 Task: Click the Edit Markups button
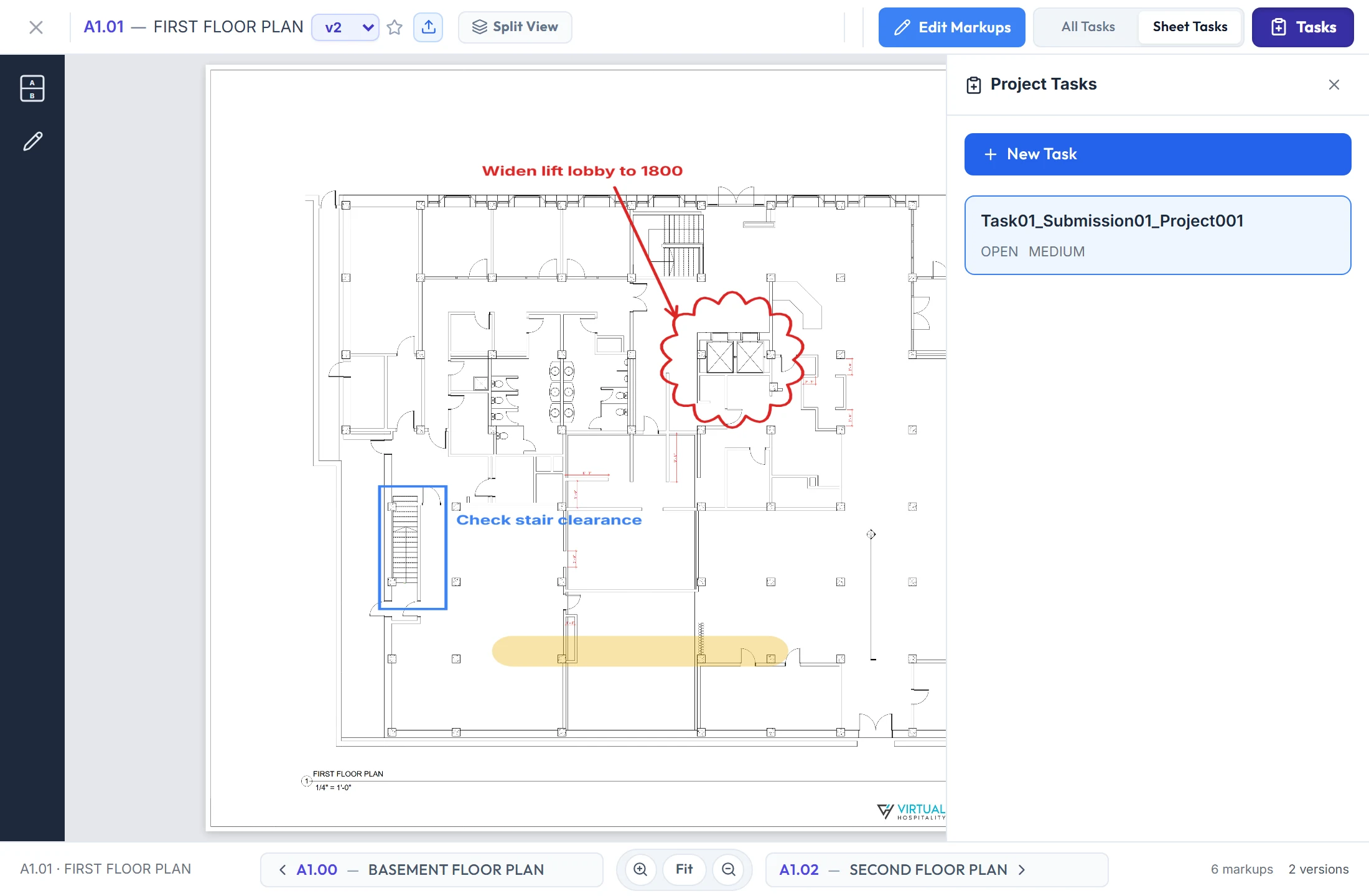point(951,27)
